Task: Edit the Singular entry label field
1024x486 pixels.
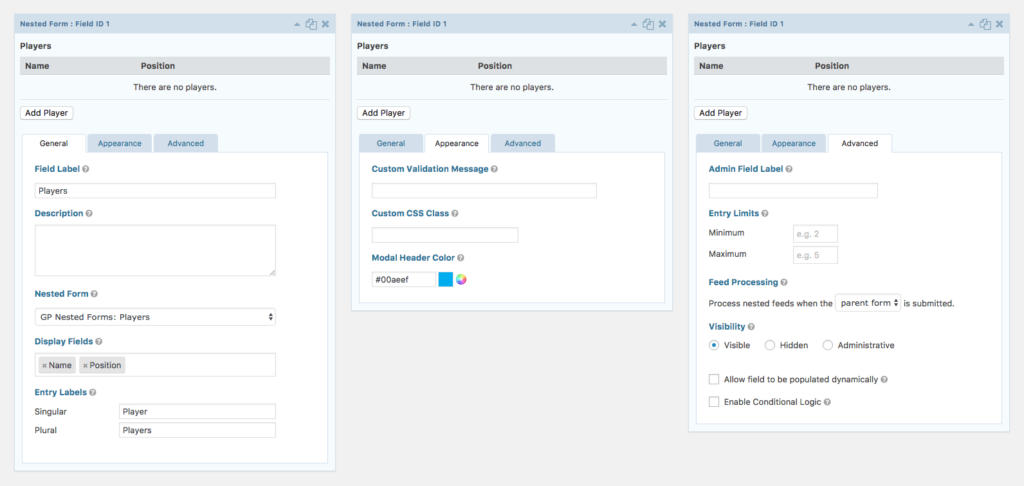Action: click(197, 412)
